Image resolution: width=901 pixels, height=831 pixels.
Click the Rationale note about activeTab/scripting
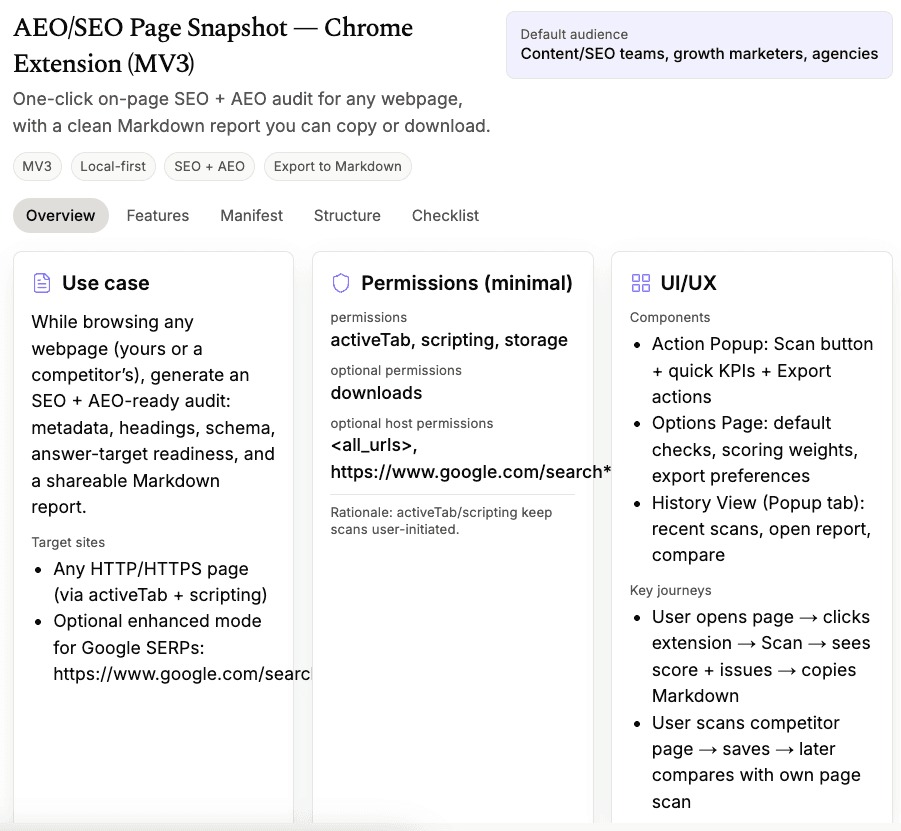(x=441, y=521)
